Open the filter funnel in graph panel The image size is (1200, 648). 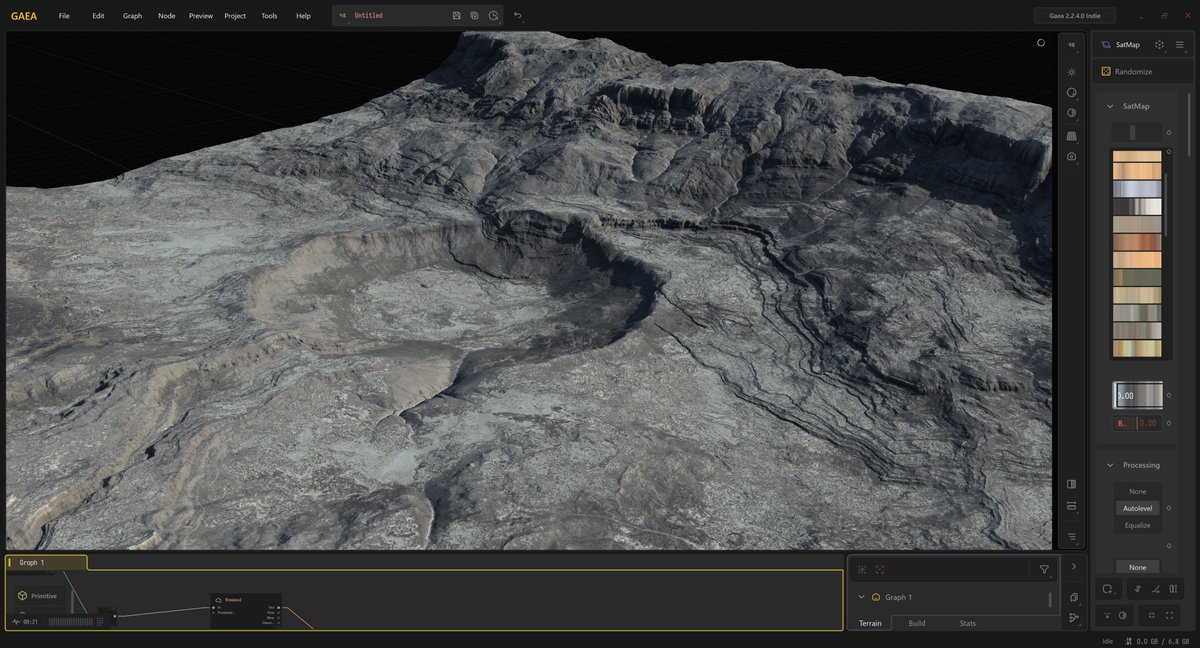click(x=1044, y=569)
